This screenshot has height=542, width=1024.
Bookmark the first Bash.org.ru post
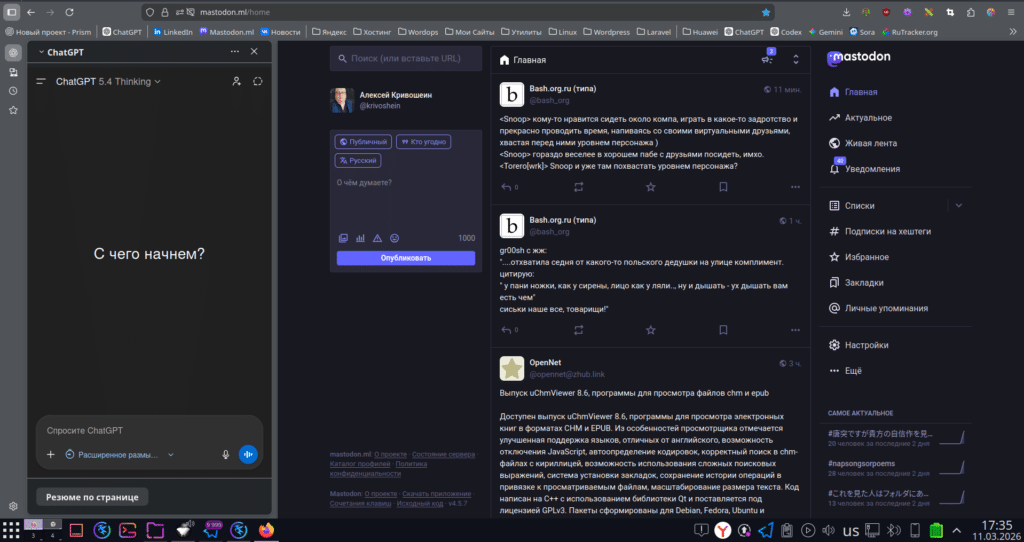723,187
